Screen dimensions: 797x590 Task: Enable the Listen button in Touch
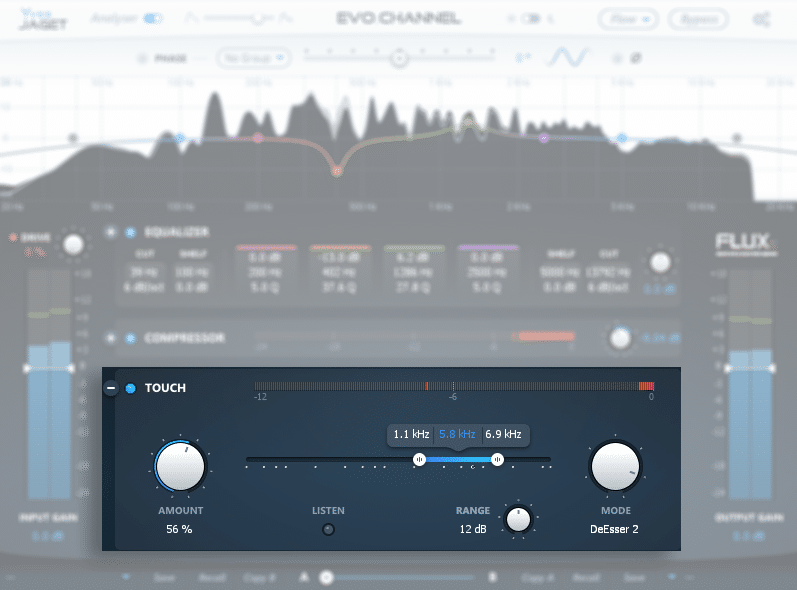coord(328,530)
